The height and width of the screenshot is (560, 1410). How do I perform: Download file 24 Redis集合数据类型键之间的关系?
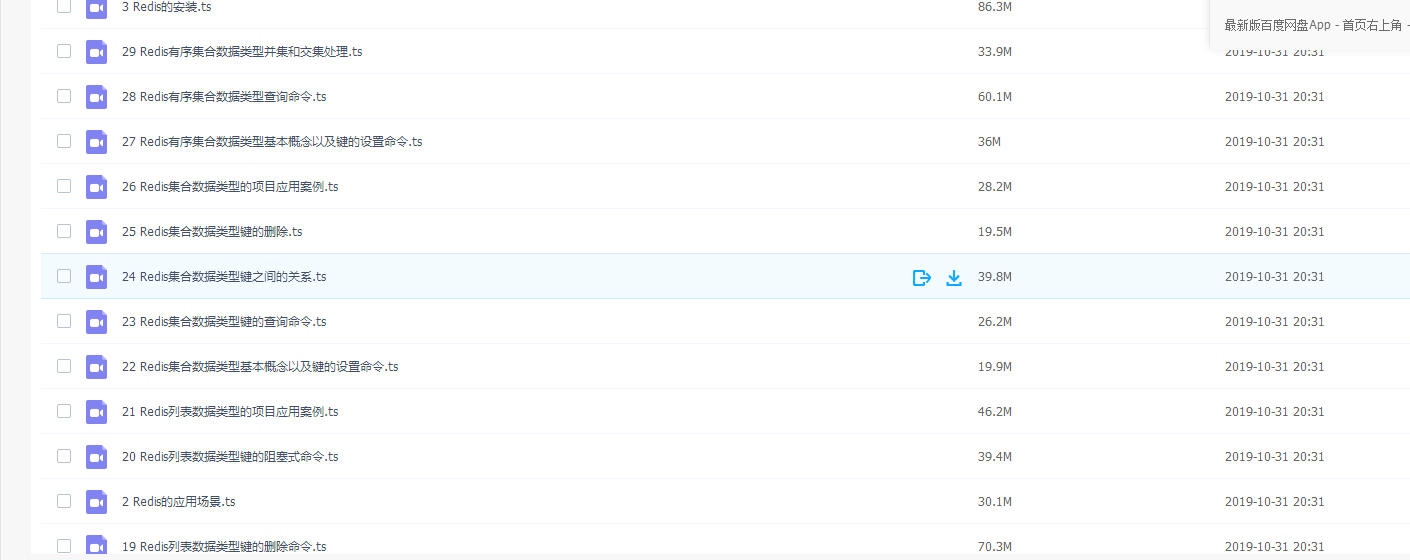coord(954,277)
